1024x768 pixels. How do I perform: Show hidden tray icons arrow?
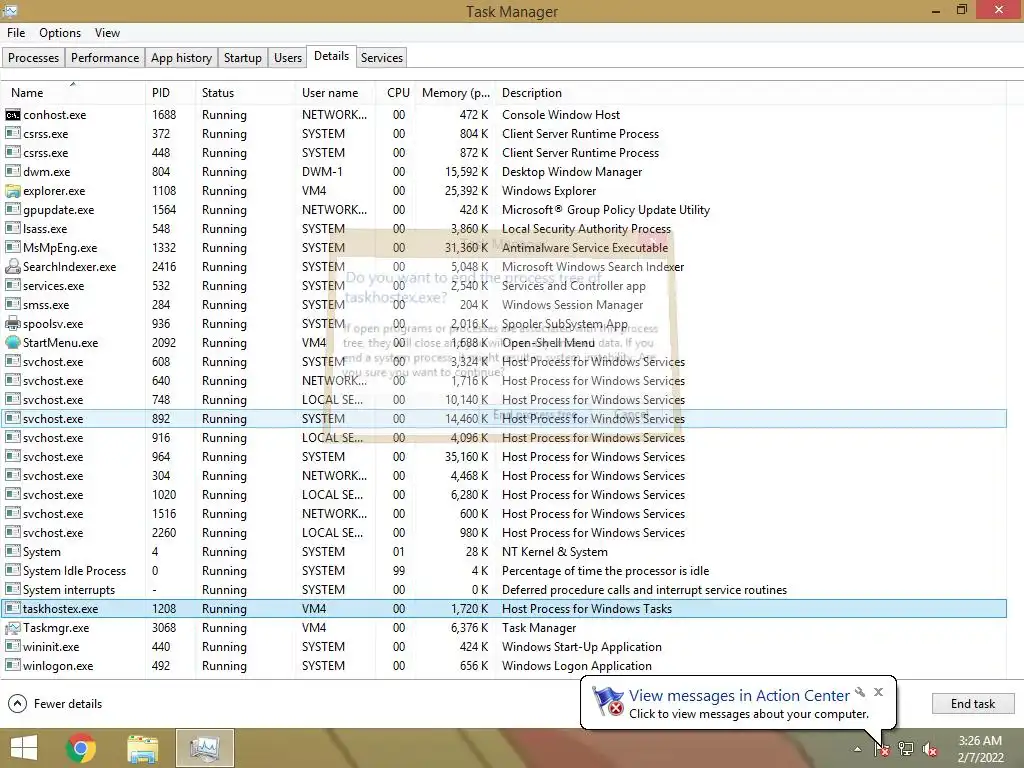coord(857,750)
